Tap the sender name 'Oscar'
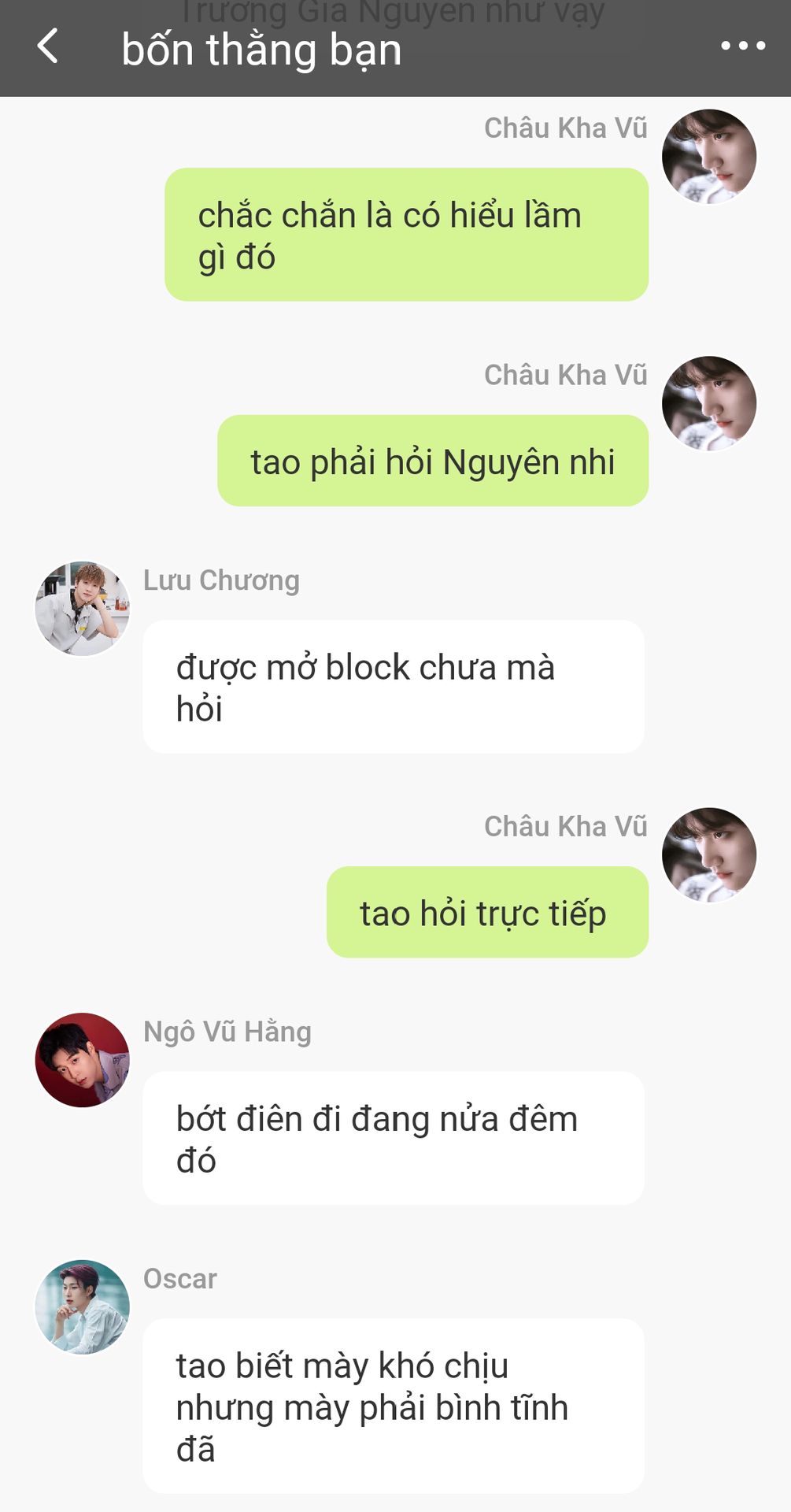The image size is (791, 1512). (180, 1279)
